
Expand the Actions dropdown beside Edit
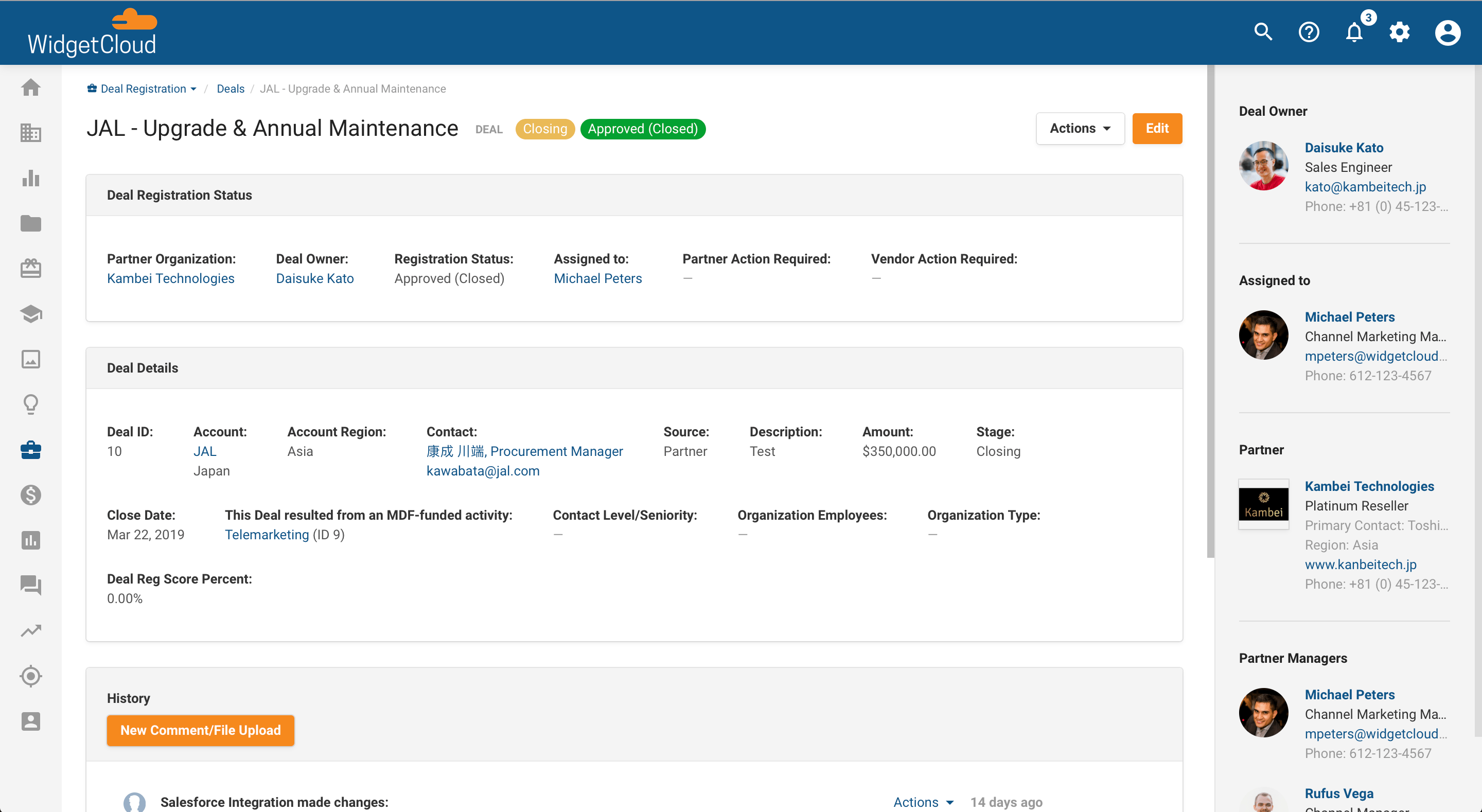[1079, 128]
